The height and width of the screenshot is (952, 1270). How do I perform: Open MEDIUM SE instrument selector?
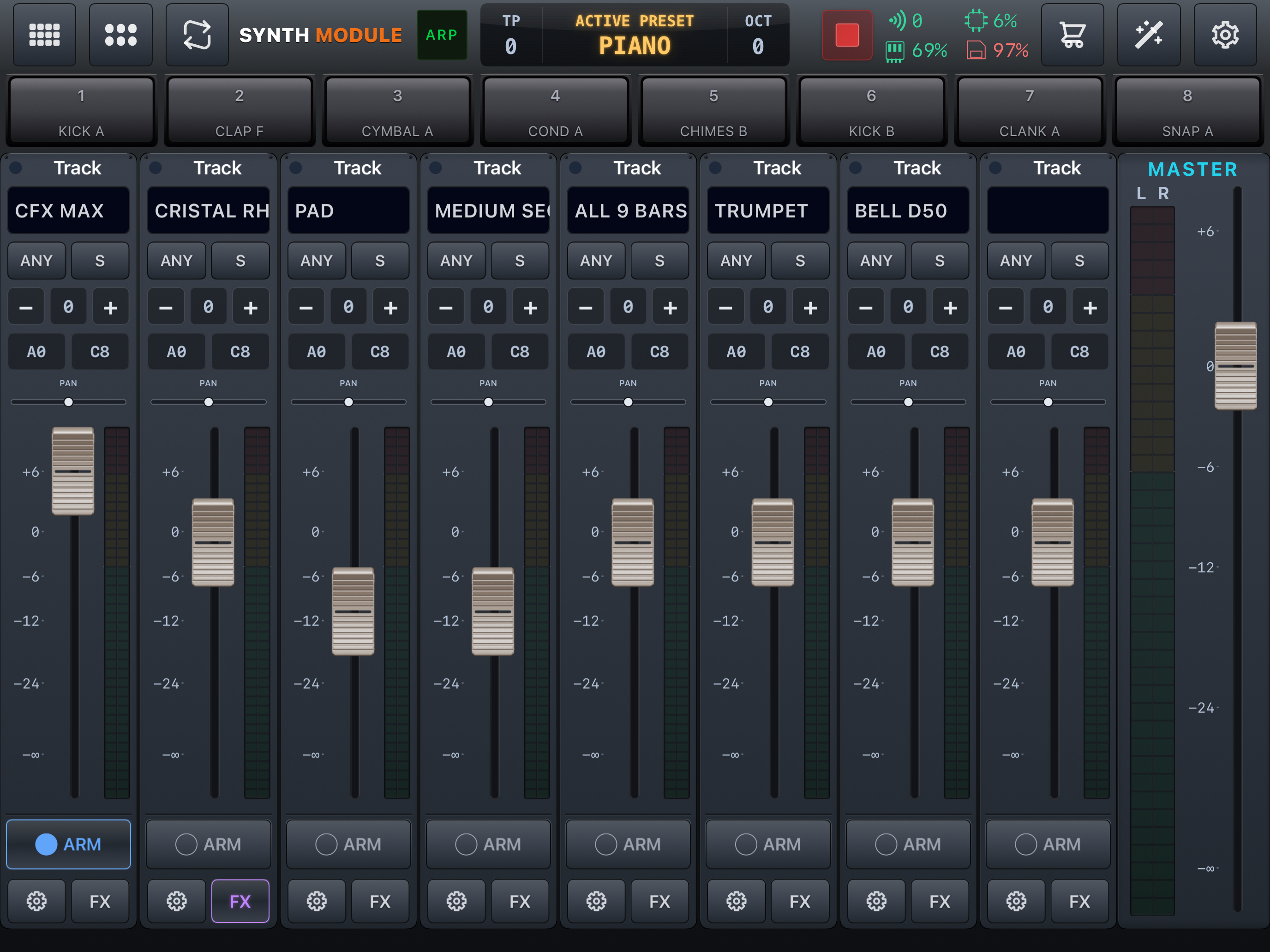coord(488,211)
